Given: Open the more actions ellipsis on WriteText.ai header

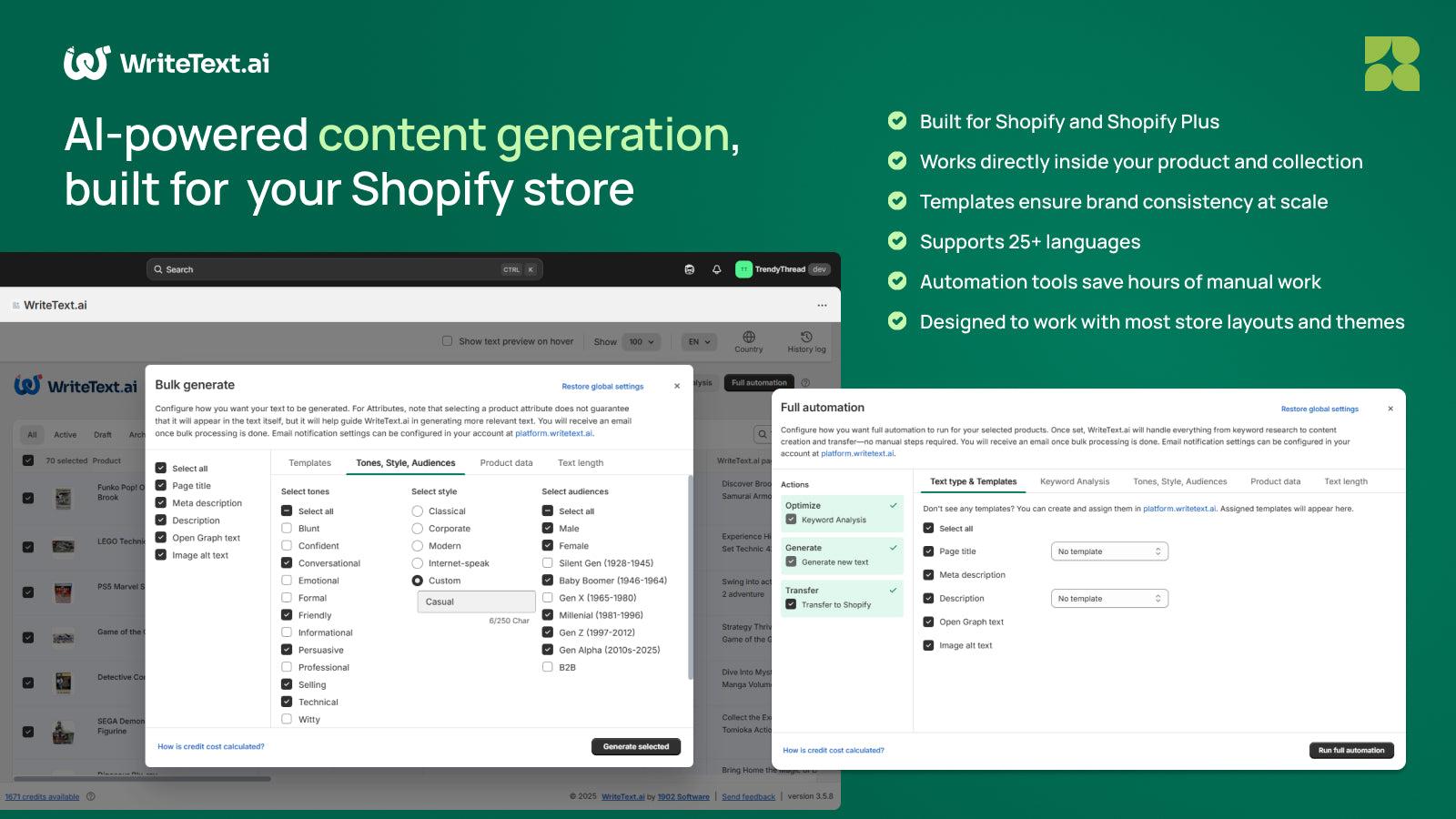Looking at the screenshot, I should [x=822, y=305].
